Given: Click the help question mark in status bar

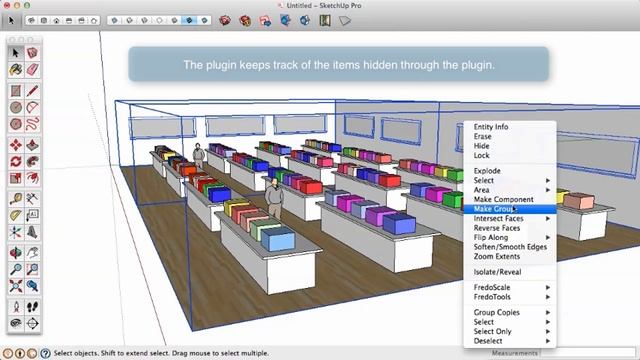Looking at the screenshot, I should click(x=46, y=353).
